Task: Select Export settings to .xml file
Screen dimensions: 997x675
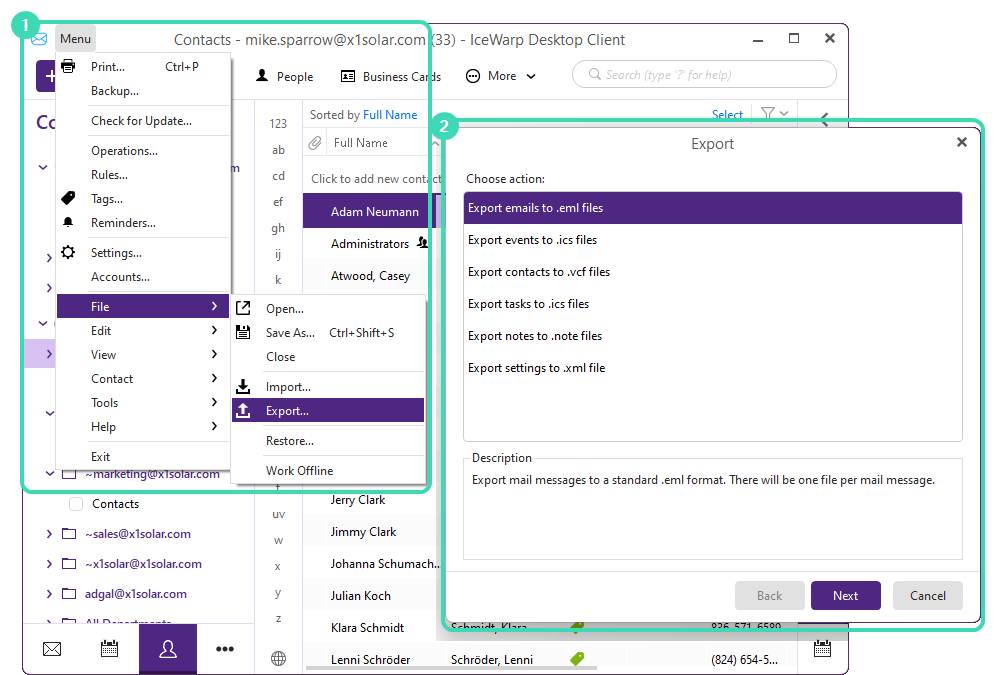Action: point(713,368)
